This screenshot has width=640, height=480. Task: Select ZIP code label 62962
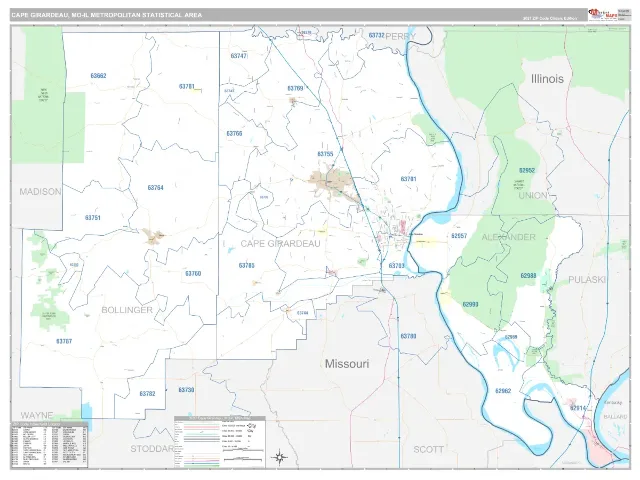click(503, 391)
